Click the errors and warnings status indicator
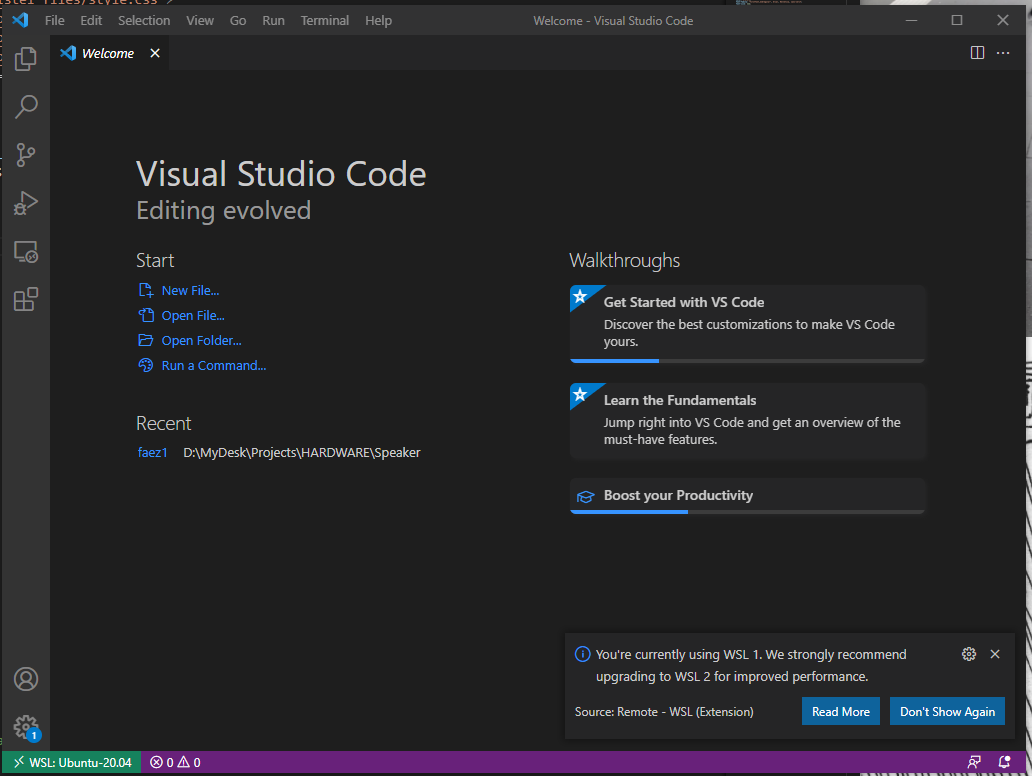 (x=175, y=763)
